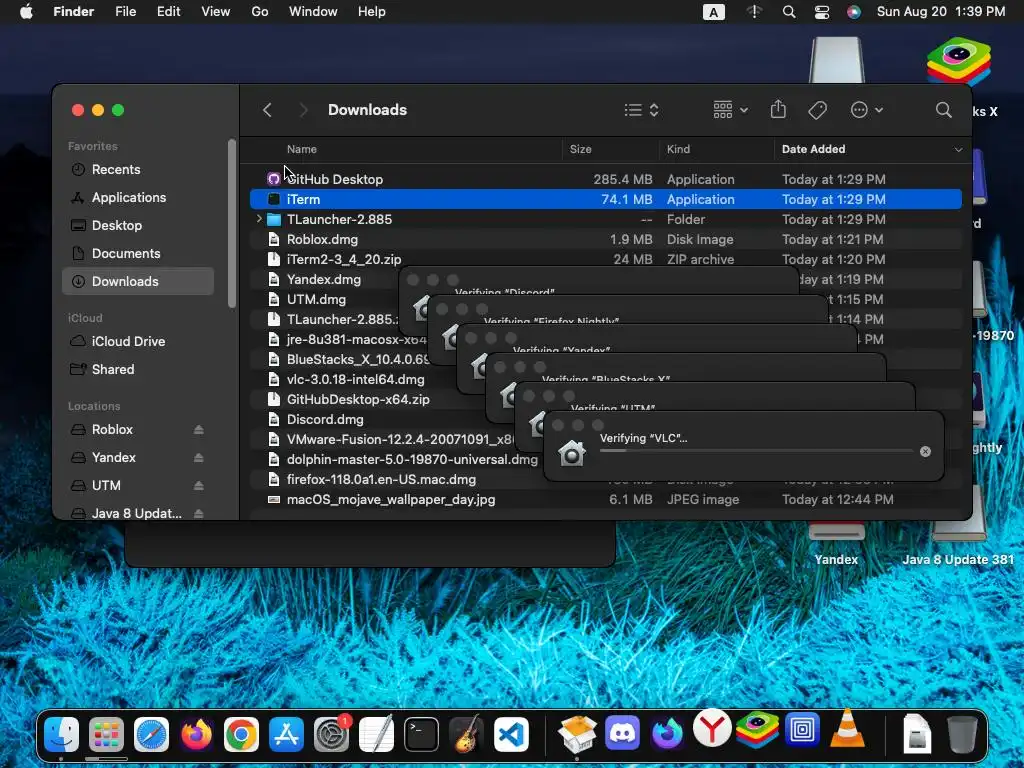Open the View menu
The height and width of the screenshot is (768, 1024).
[216, 12]
